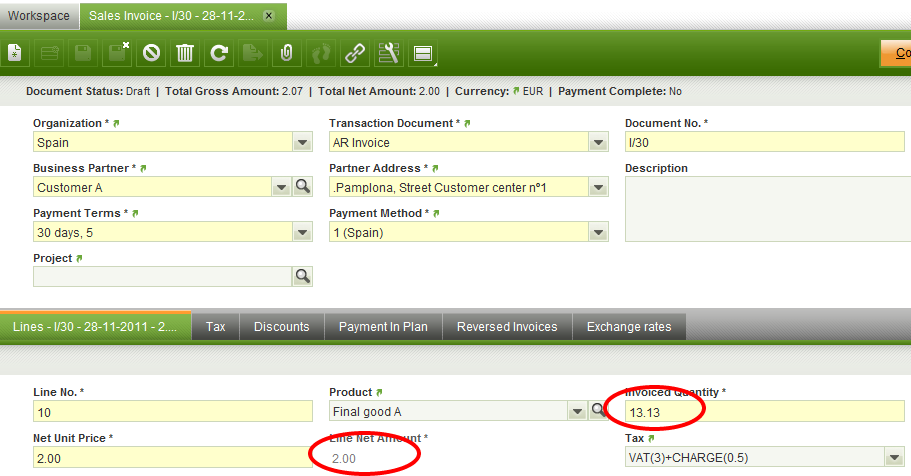The width and height of the screenshot is (911, 476).
Task: Follow the green link arrow beside Payment Terms
Action: 135,213
